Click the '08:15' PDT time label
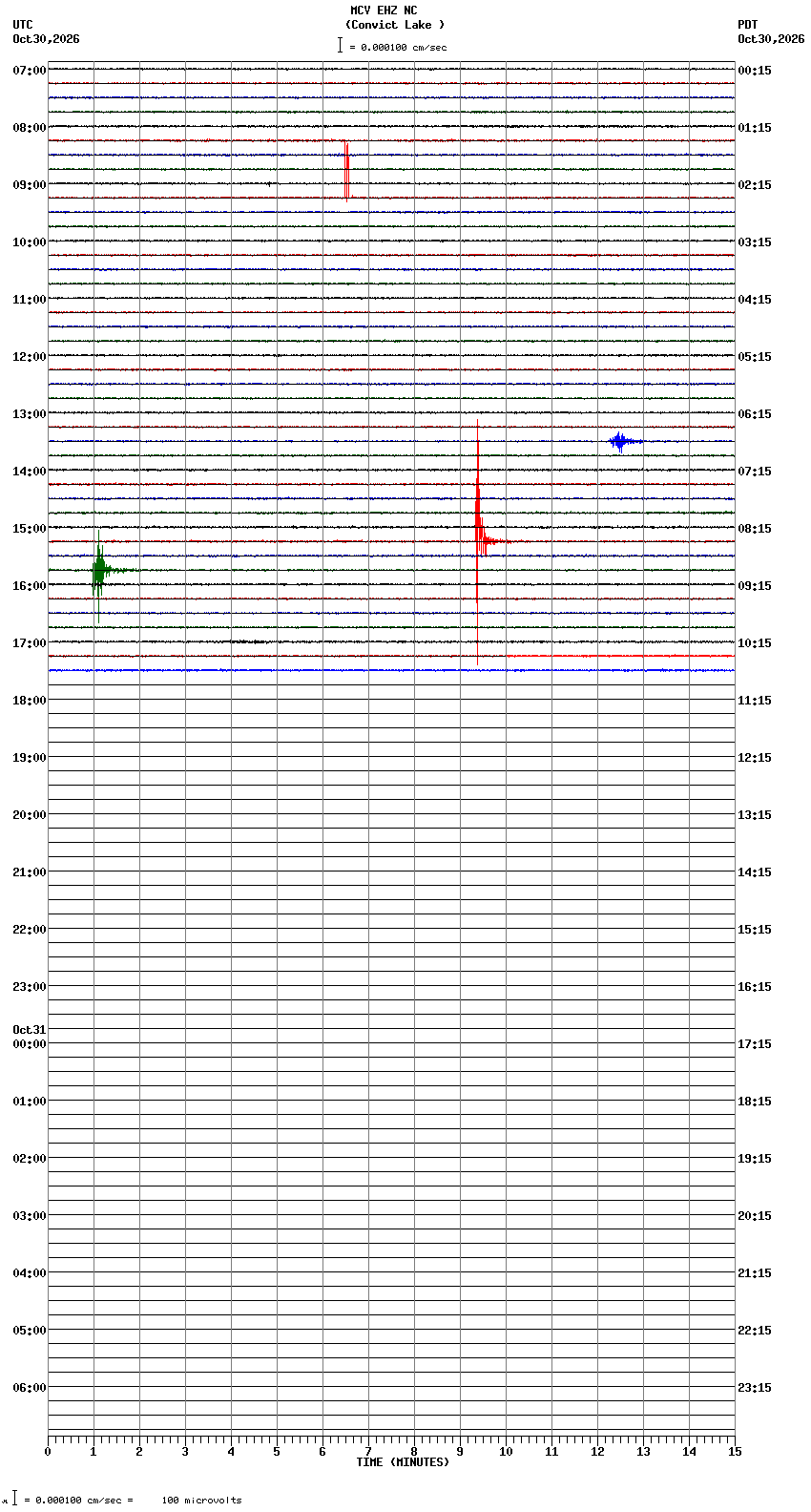Image resolution: width=811 pixels, height=1512 pixels. click(755, 529)
